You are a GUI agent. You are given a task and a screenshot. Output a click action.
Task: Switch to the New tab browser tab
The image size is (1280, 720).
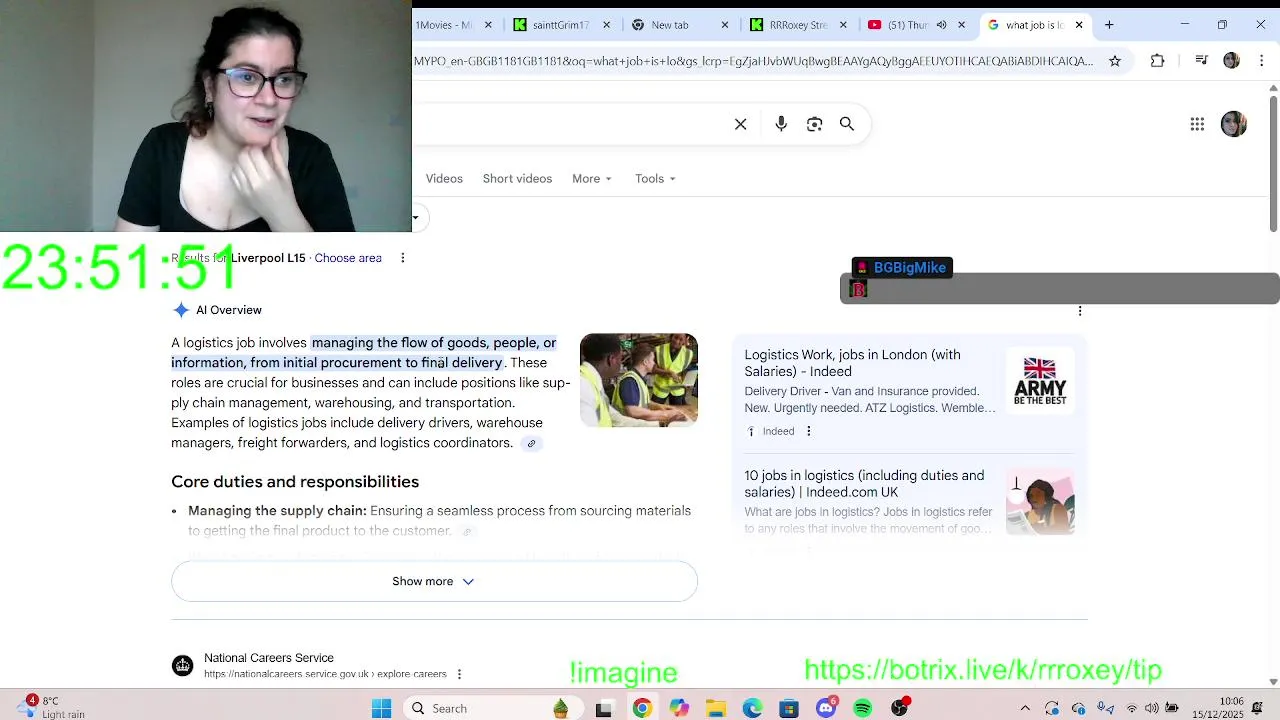tap(669, 25)
